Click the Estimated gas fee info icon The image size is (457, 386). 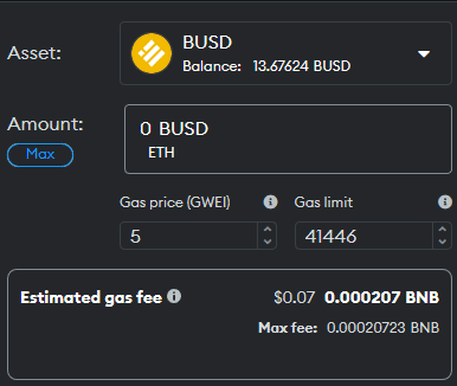(x=174, y=296)
